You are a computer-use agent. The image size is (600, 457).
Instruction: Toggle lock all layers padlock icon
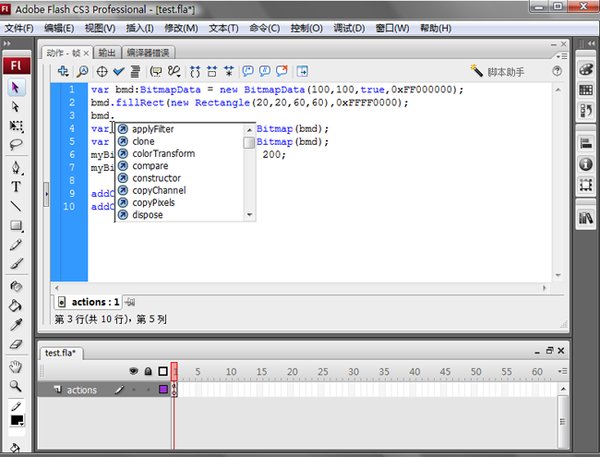click(148, 372)
